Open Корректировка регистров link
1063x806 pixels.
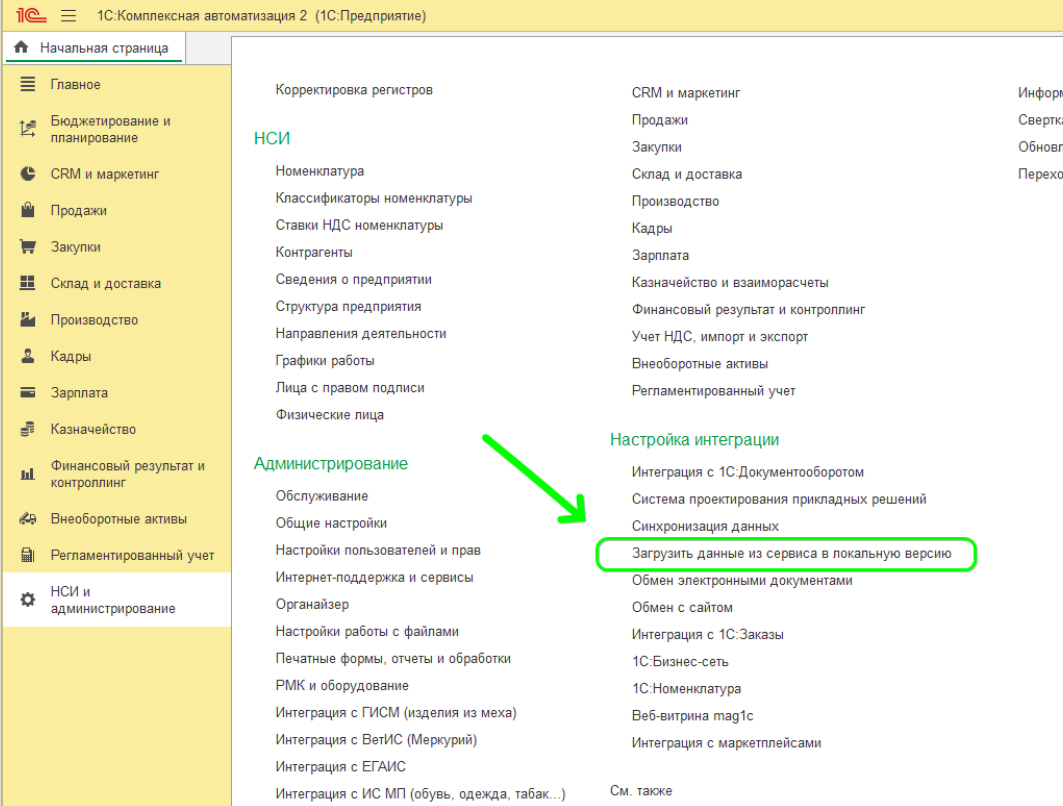pyautogui.click(x=354, y=89)
